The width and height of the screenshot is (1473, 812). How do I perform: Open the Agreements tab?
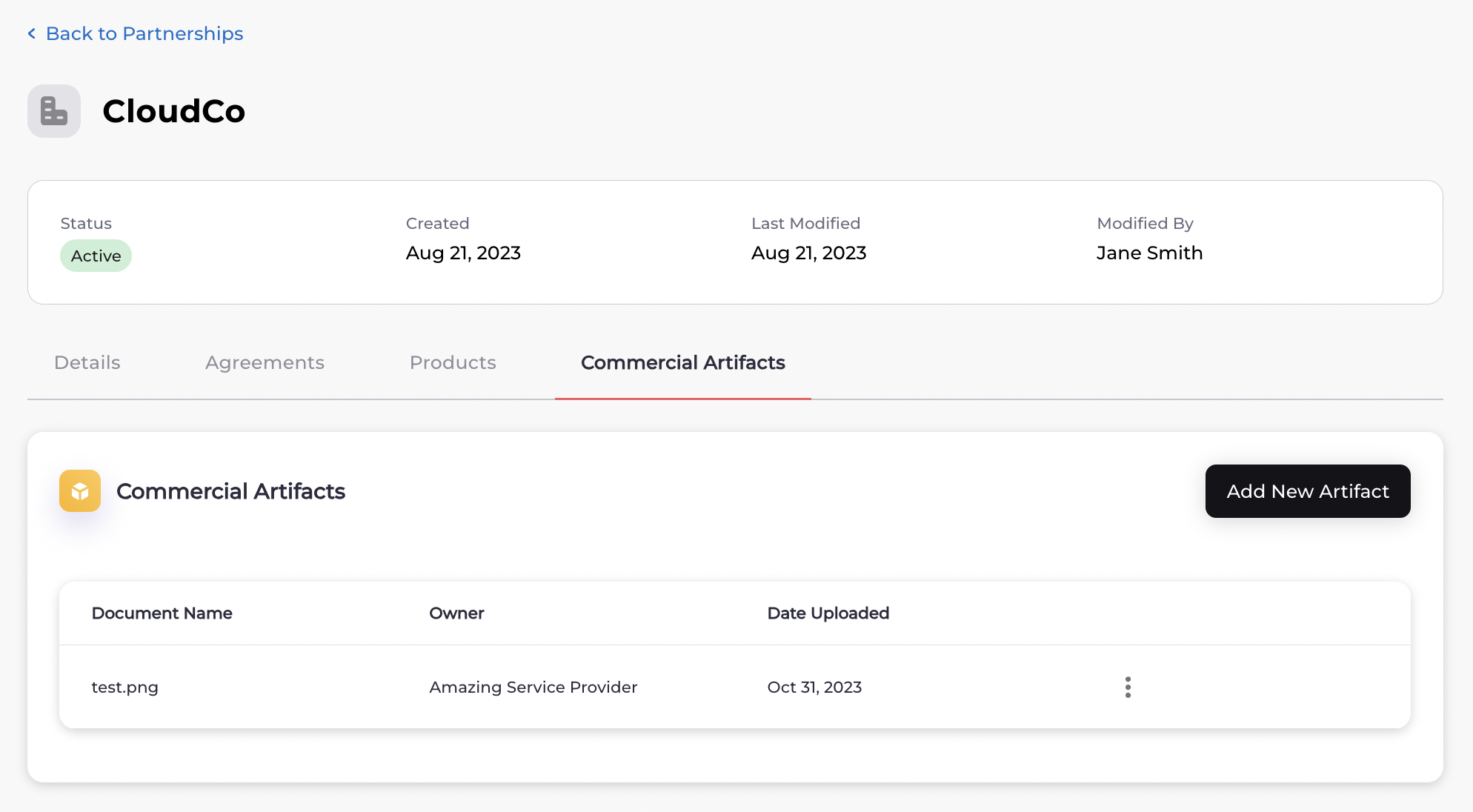click(265, 363)
